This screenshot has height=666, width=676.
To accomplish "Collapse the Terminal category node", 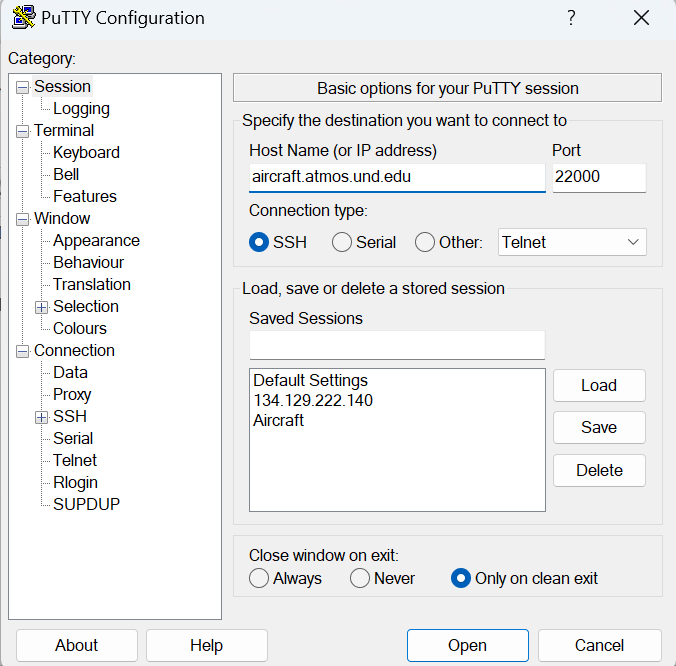I will 22,131.
